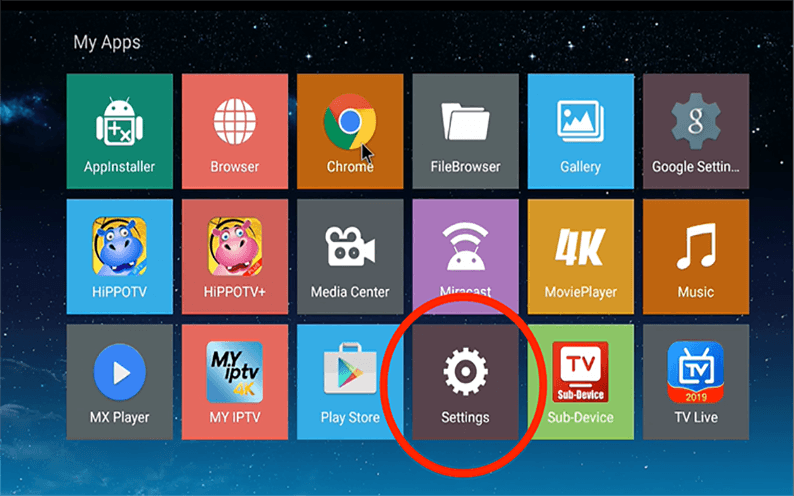The image size is (794, 496).
Task: Open the FileBrowser folder app
Action: click(465, 131)
